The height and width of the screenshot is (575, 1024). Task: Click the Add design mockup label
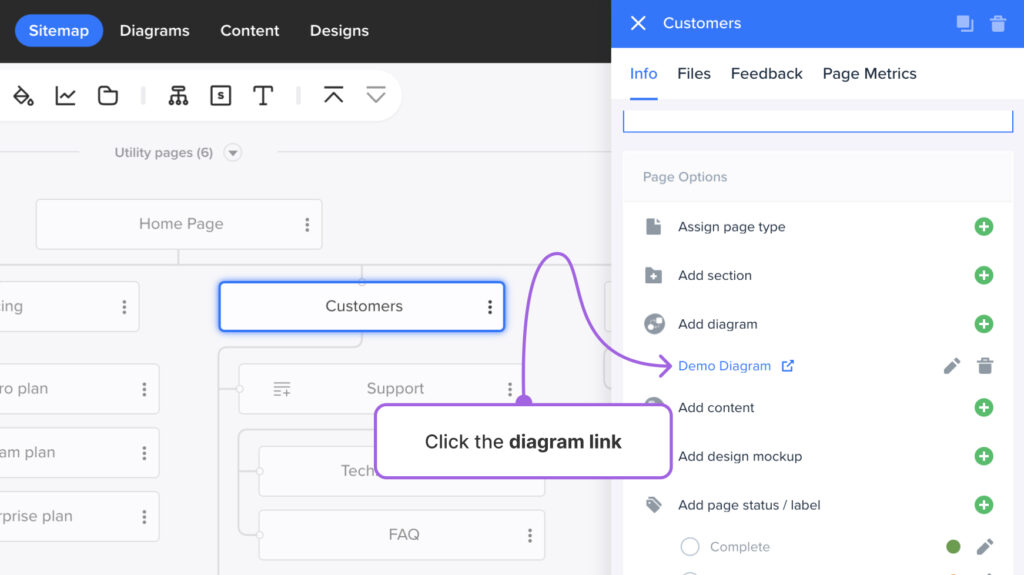click(740, 456)
